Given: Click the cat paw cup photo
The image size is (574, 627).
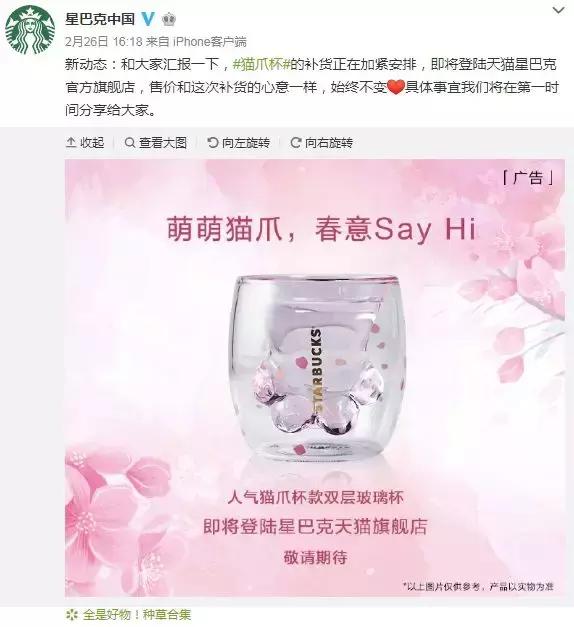Looking at the screenshot, I should tap(315, 378).
